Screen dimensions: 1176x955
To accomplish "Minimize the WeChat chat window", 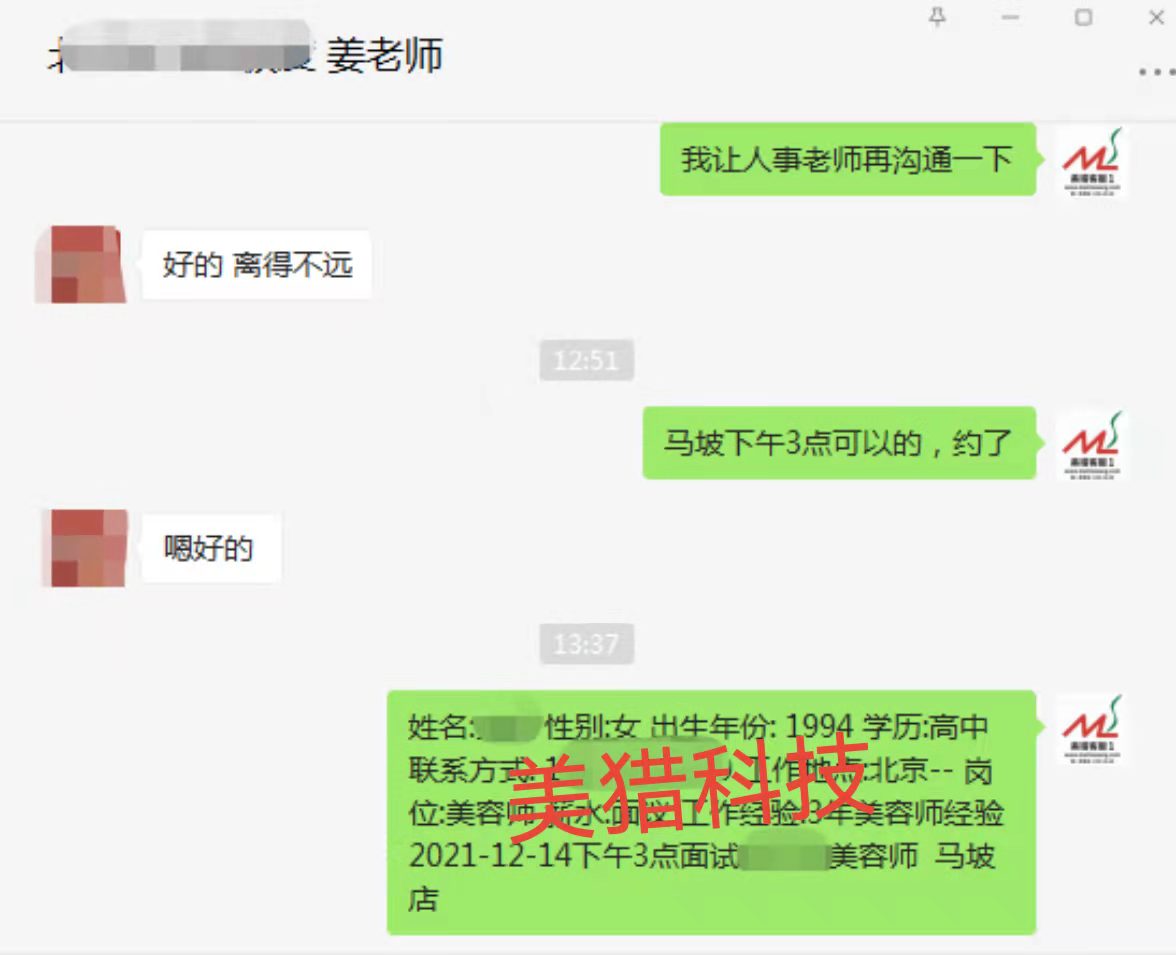I will (x=1010, y=17).
